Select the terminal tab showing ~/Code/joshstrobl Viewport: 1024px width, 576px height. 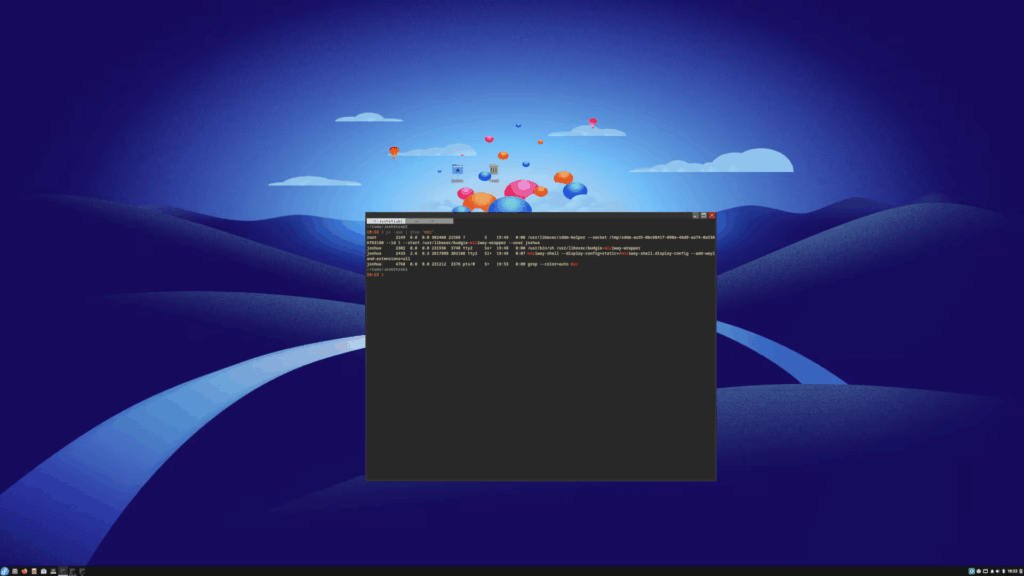point(387,221)
